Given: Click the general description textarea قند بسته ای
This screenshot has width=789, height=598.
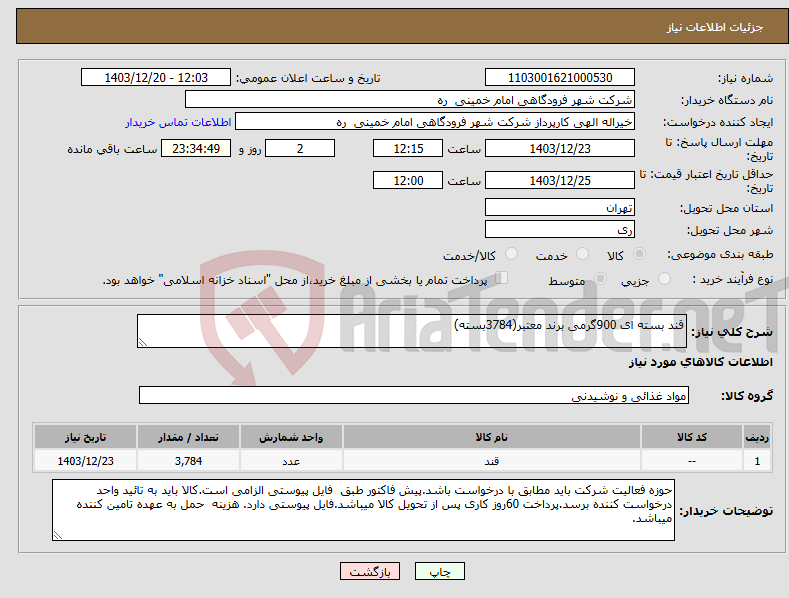Looking at the screenshot, I should [x=412, y=331].
